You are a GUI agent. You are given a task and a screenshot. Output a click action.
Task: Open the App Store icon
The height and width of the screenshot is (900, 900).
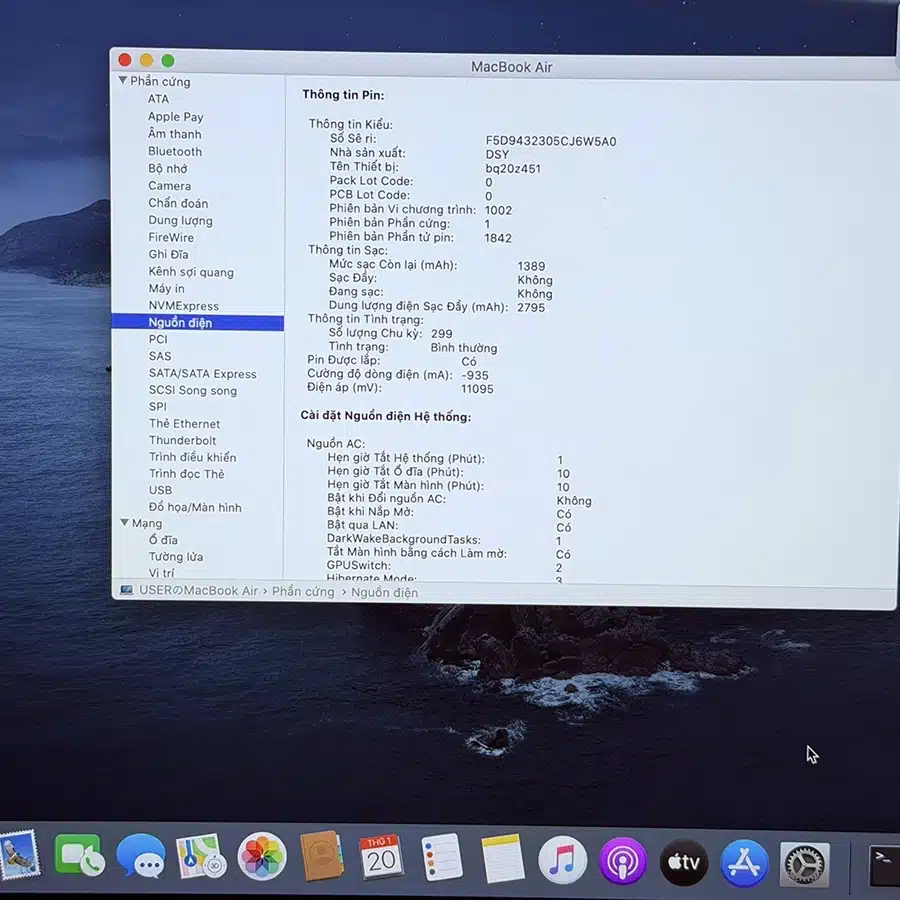coord(744,863)
